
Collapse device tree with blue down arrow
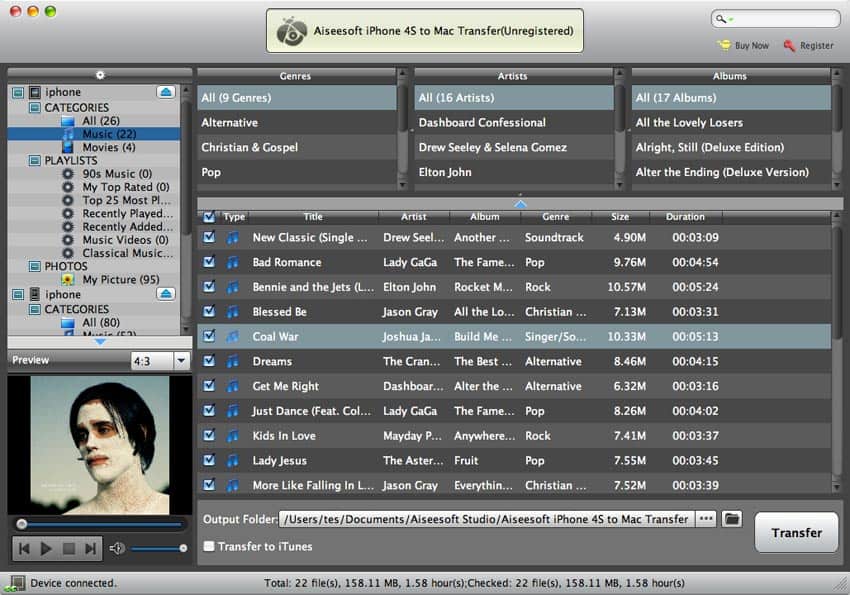(x=100, y=342)
